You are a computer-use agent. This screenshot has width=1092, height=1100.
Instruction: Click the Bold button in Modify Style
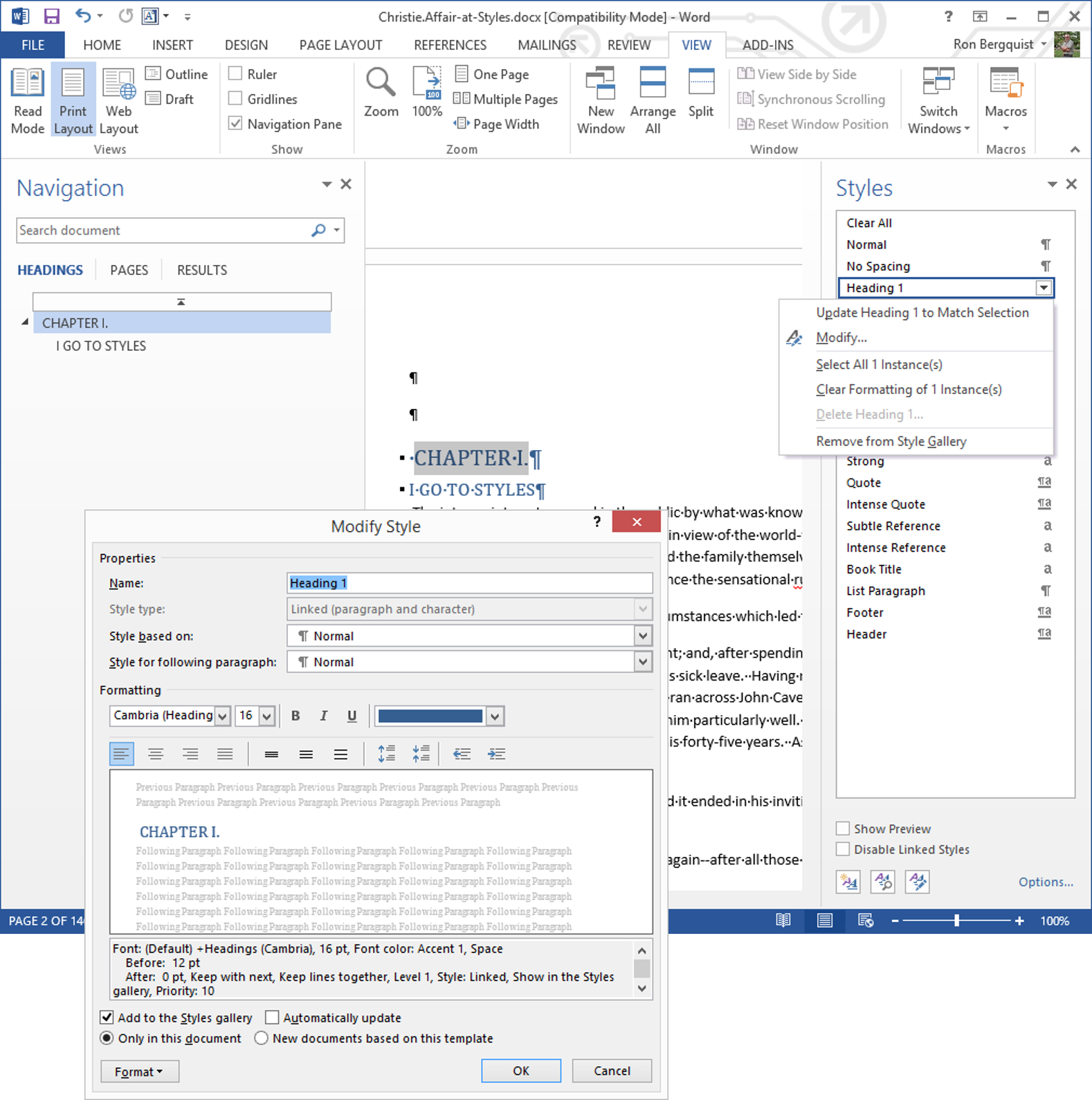(x=295, y=716)
